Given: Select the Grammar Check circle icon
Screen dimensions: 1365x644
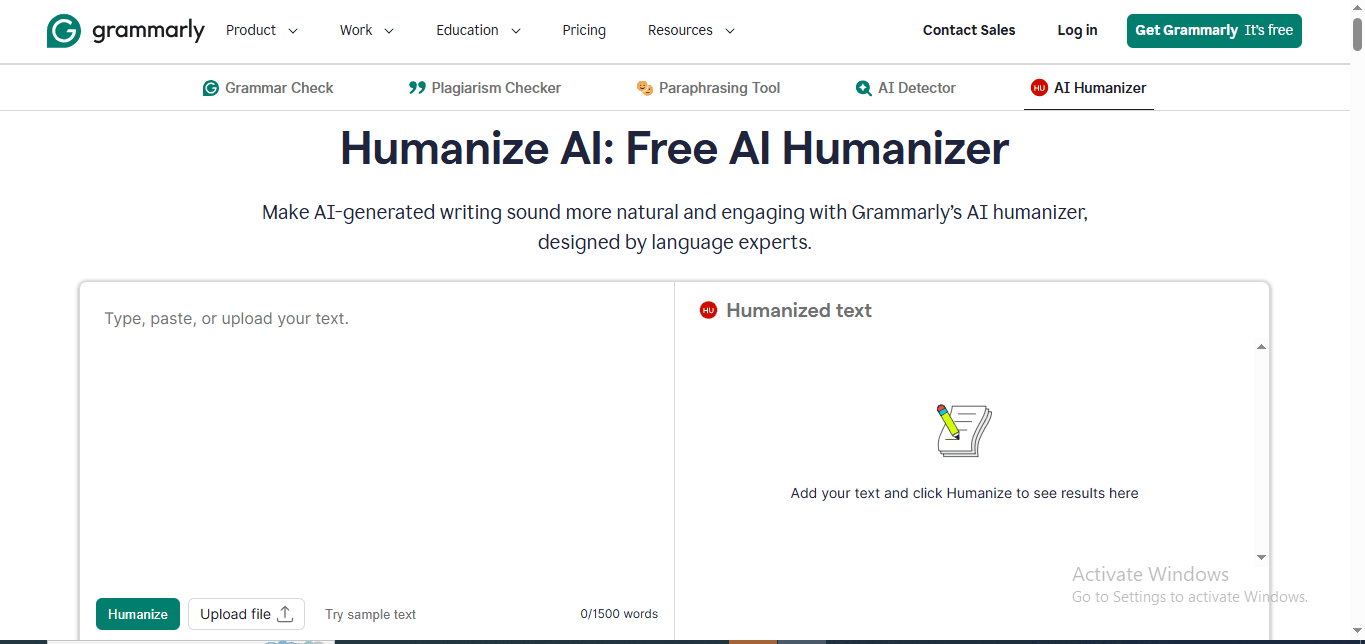Looking at the screenshot, I should pos(210,88).
